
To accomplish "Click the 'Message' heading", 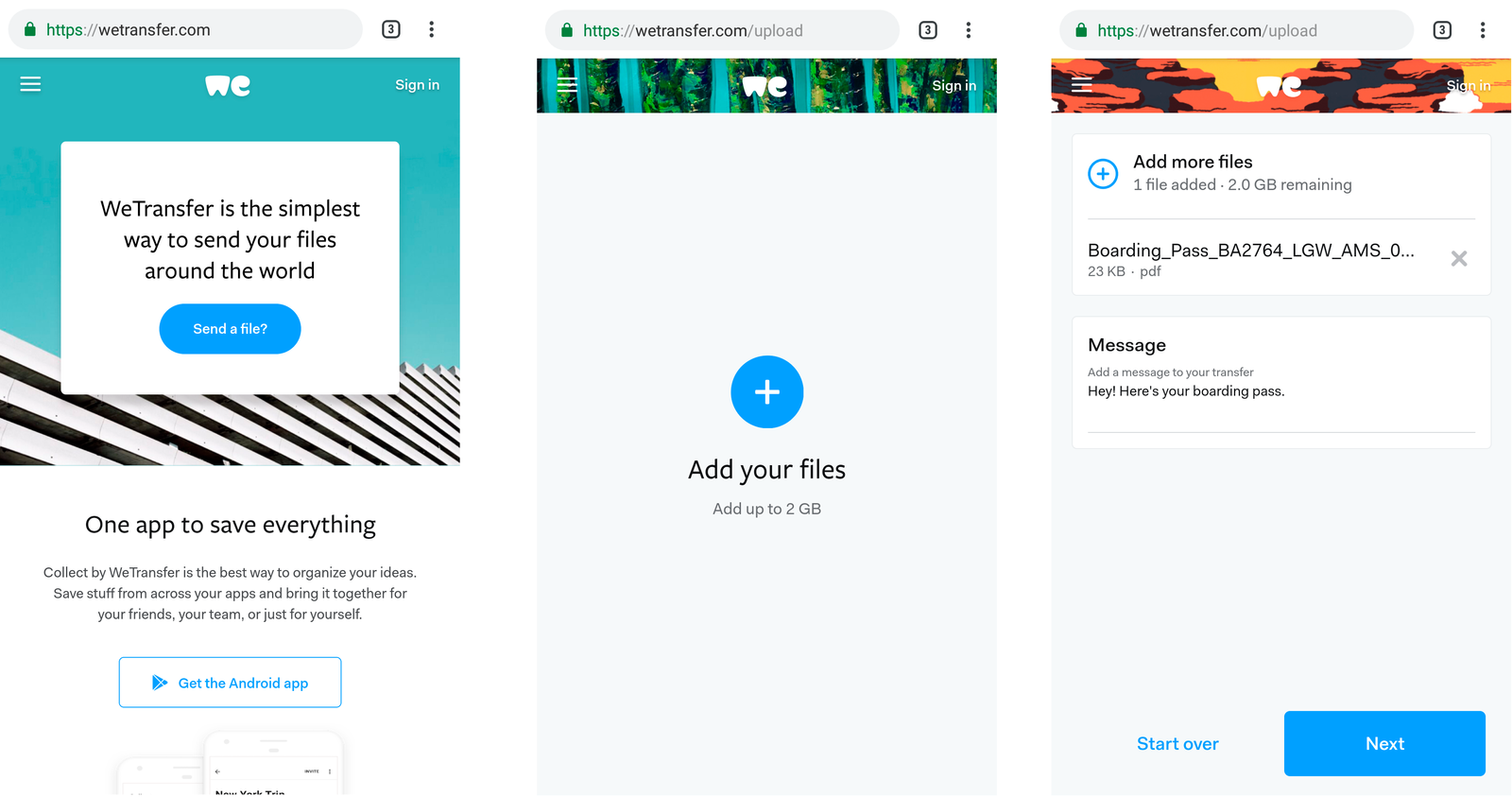I will [1126, 345].
